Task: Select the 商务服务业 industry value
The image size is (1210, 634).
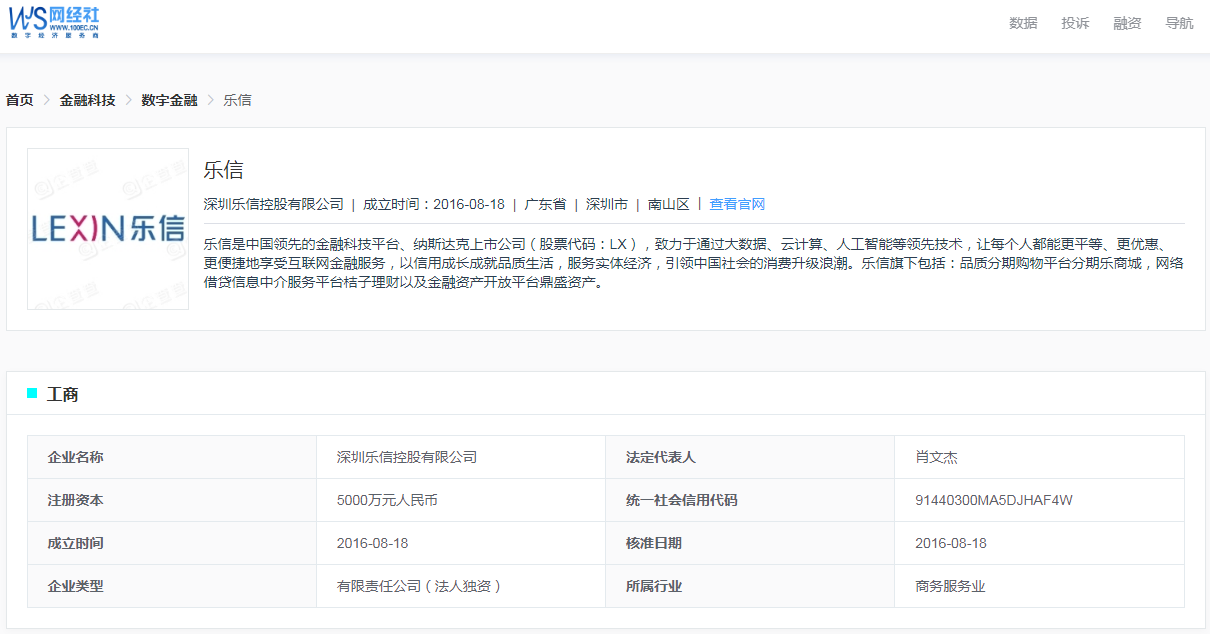Action: point(950,586)
